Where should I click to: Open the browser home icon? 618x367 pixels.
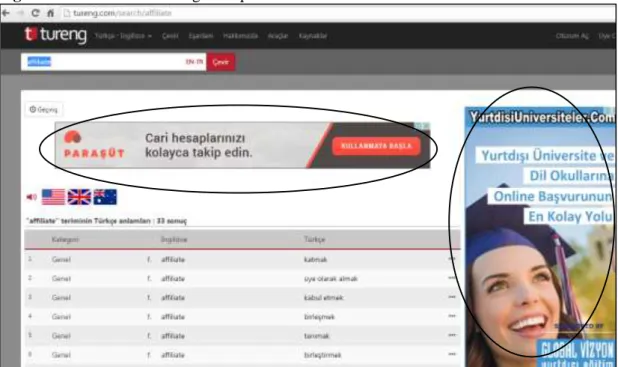tap(50, 13)
